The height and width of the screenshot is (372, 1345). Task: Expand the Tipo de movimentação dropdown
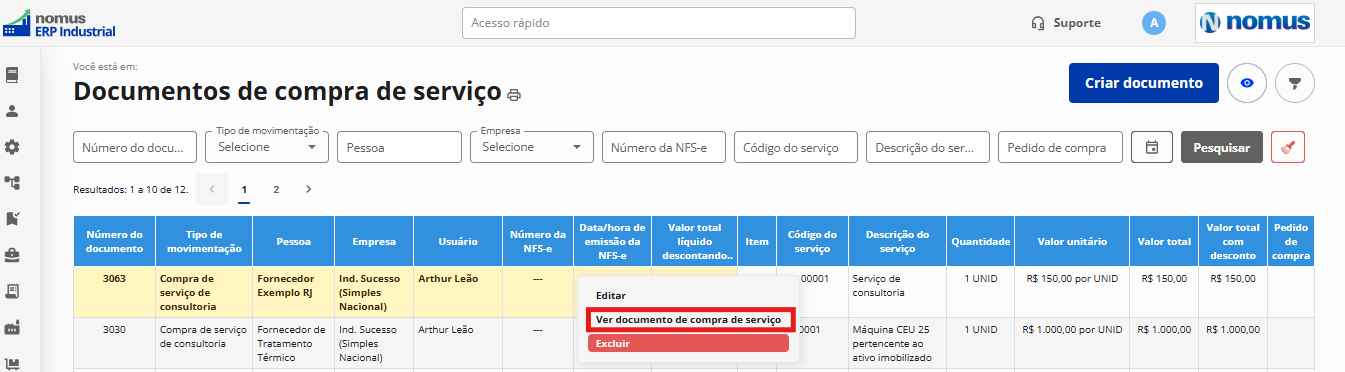coord(267,147)
